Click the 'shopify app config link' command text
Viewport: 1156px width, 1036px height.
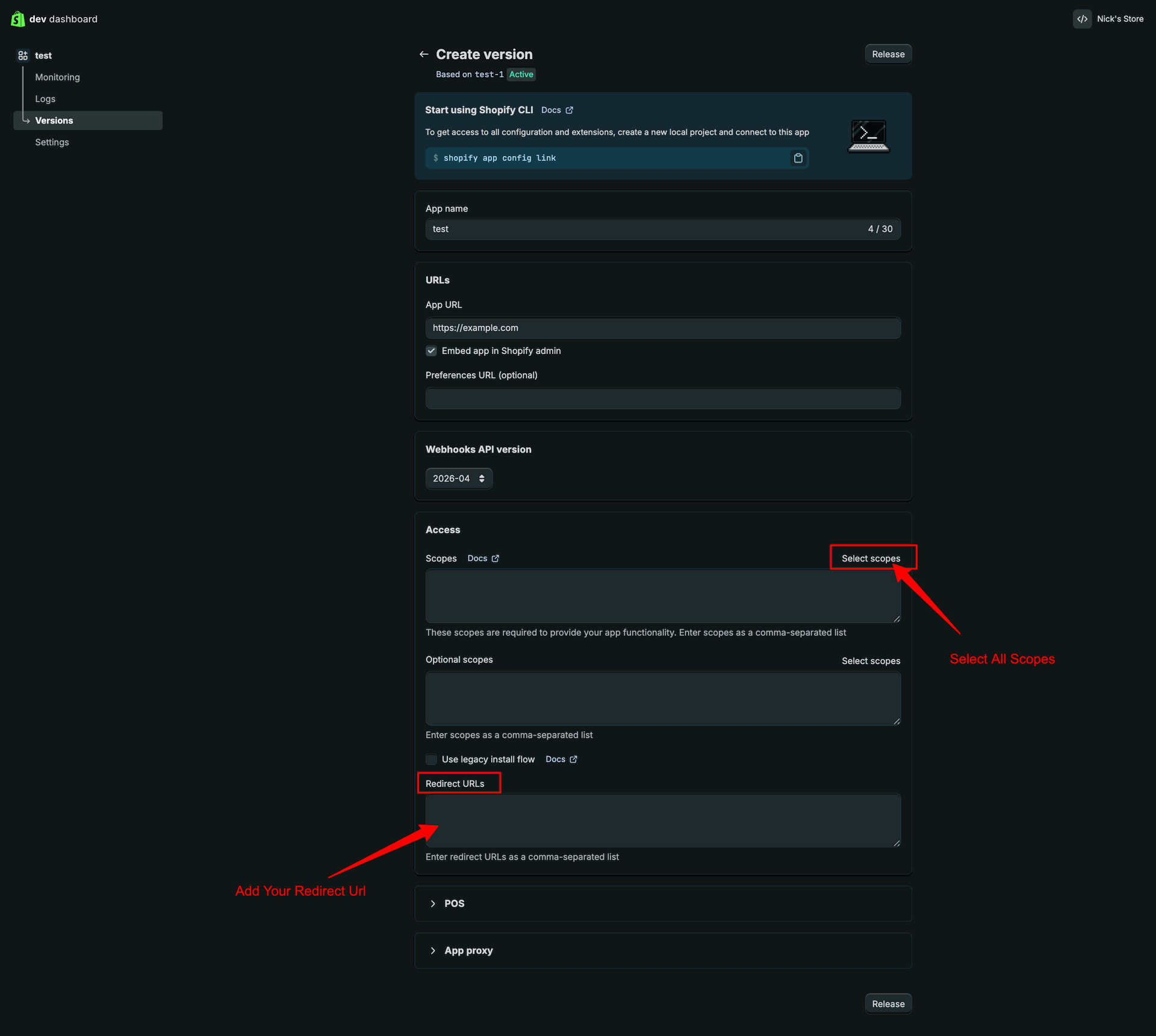pos(500,158)
